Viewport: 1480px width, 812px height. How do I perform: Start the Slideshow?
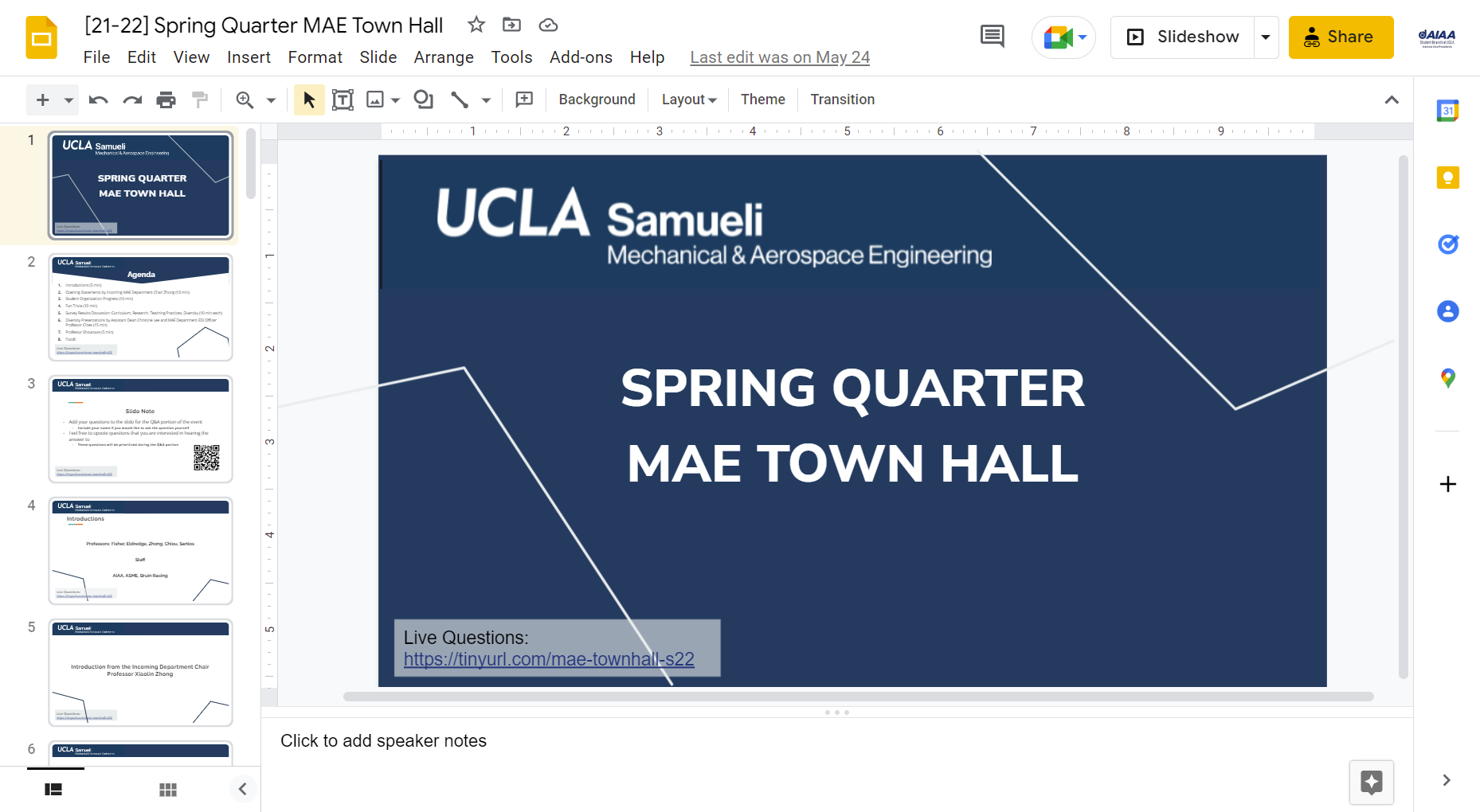(x=1183, y=37)
